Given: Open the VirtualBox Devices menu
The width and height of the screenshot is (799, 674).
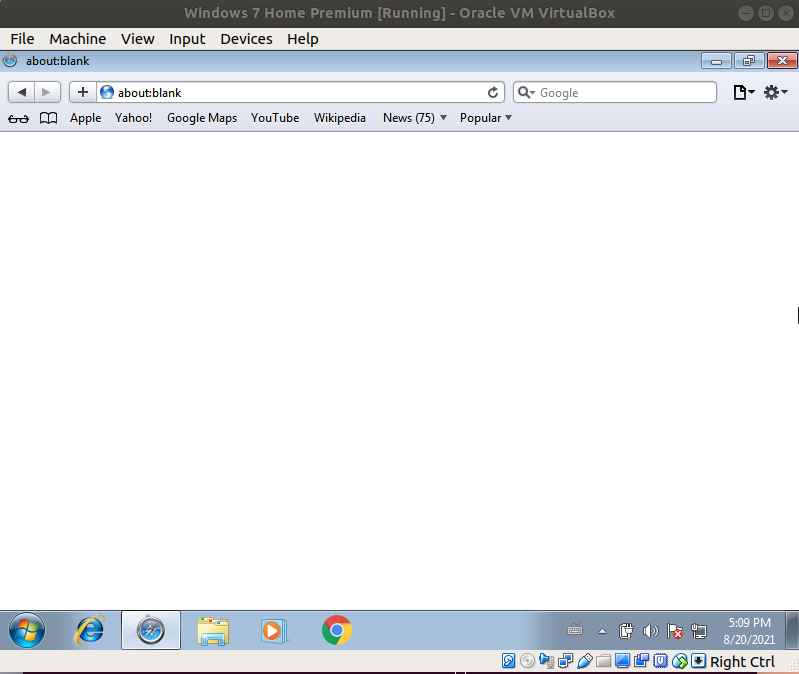Looking at the screenshot, I should [246, 39].
